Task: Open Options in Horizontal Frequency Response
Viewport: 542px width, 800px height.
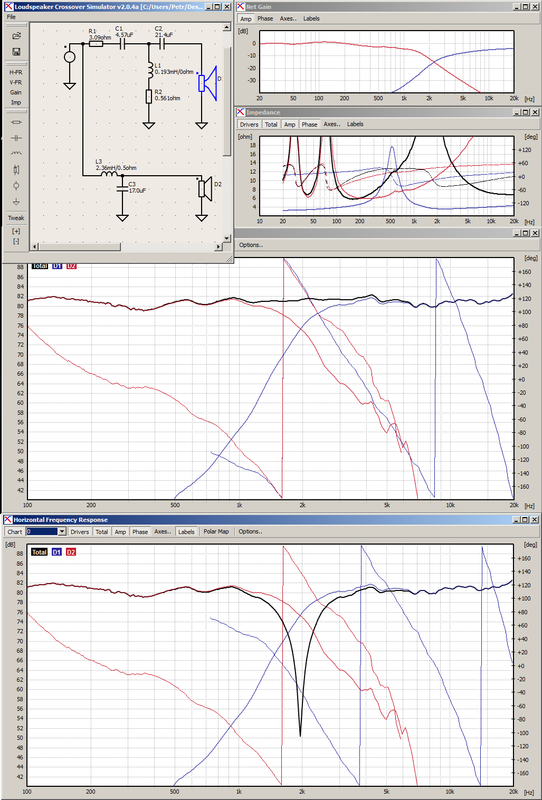Action: 250,532
